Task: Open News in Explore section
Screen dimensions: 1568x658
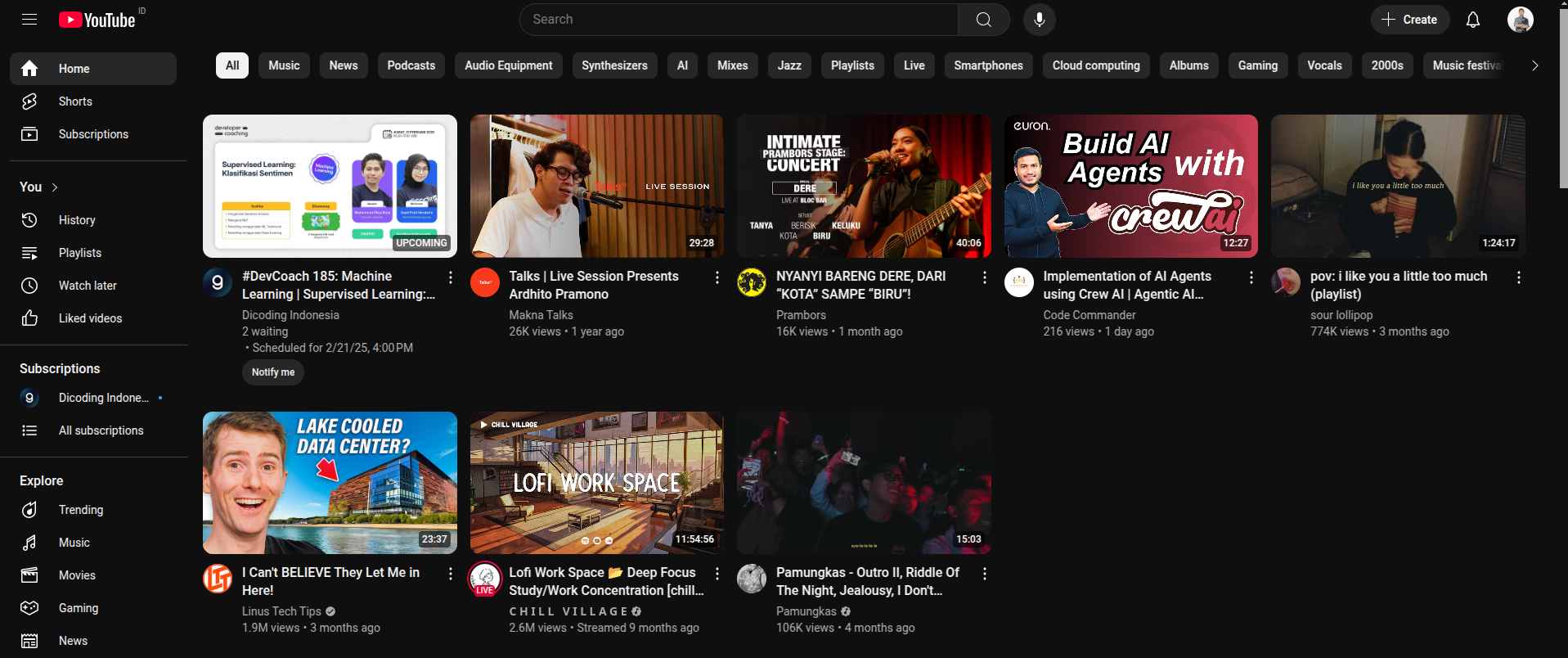Action: tap(93, 641)
